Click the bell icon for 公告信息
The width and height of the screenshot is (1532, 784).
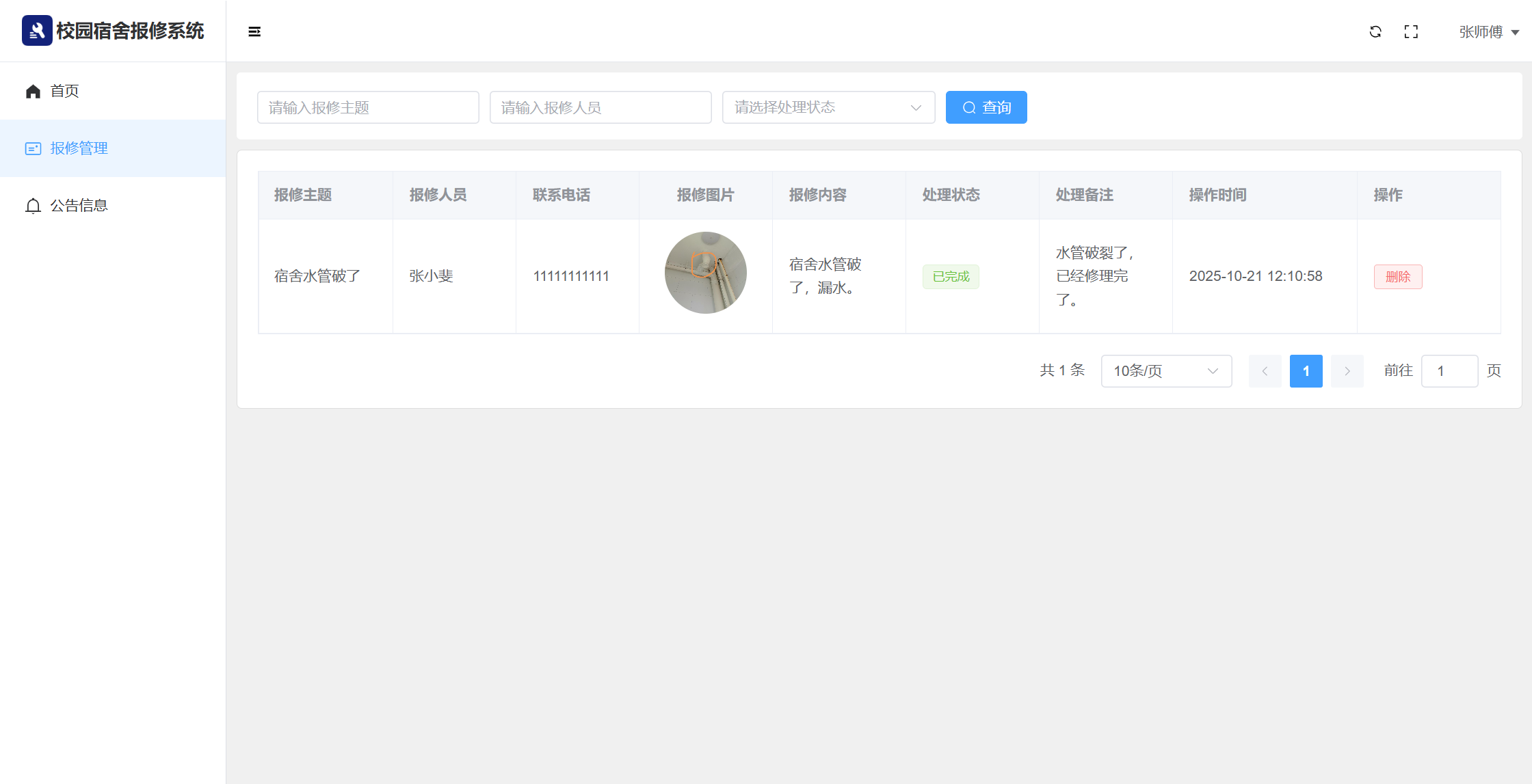pyautogui.click(x=33, y=206)
